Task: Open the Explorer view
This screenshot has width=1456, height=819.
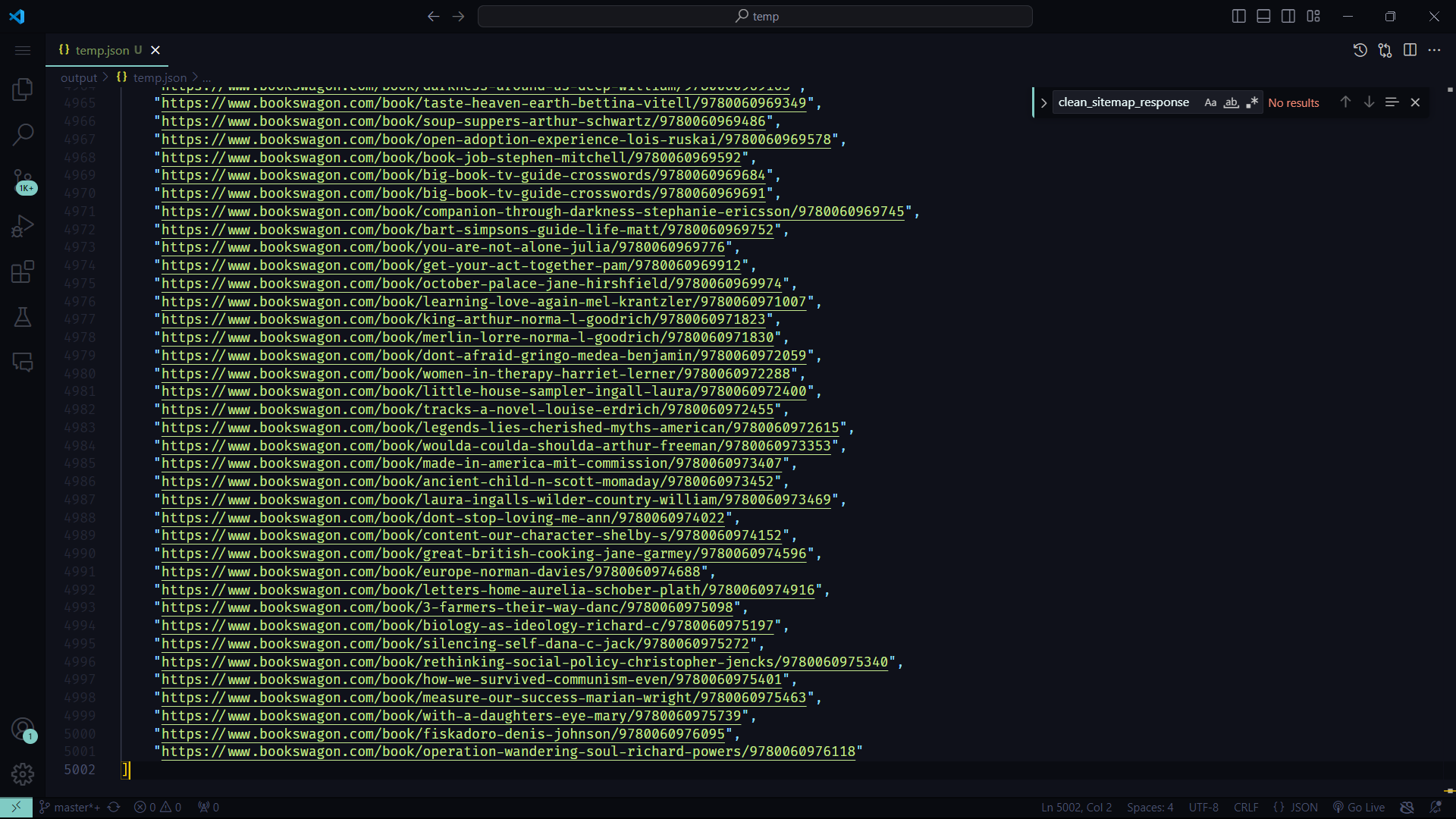Action: click(23, 89)
